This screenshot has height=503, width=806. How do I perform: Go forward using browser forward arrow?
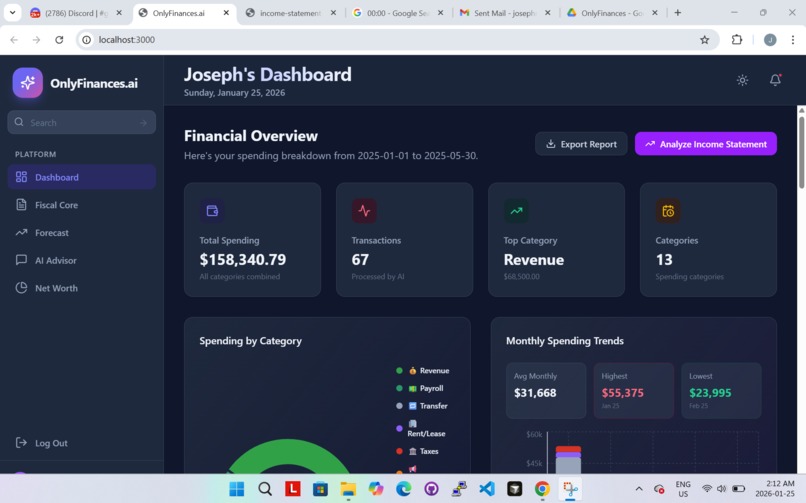coord(36,40)
